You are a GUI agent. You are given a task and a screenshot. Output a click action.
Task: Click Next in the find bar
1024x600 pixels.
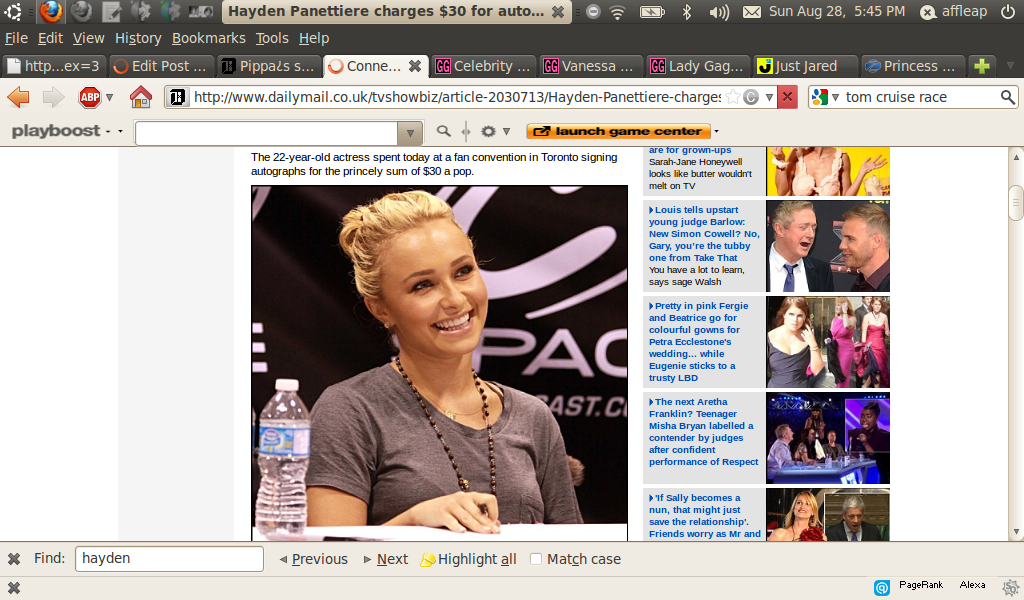pyautogui.click(x=386, y=559)
